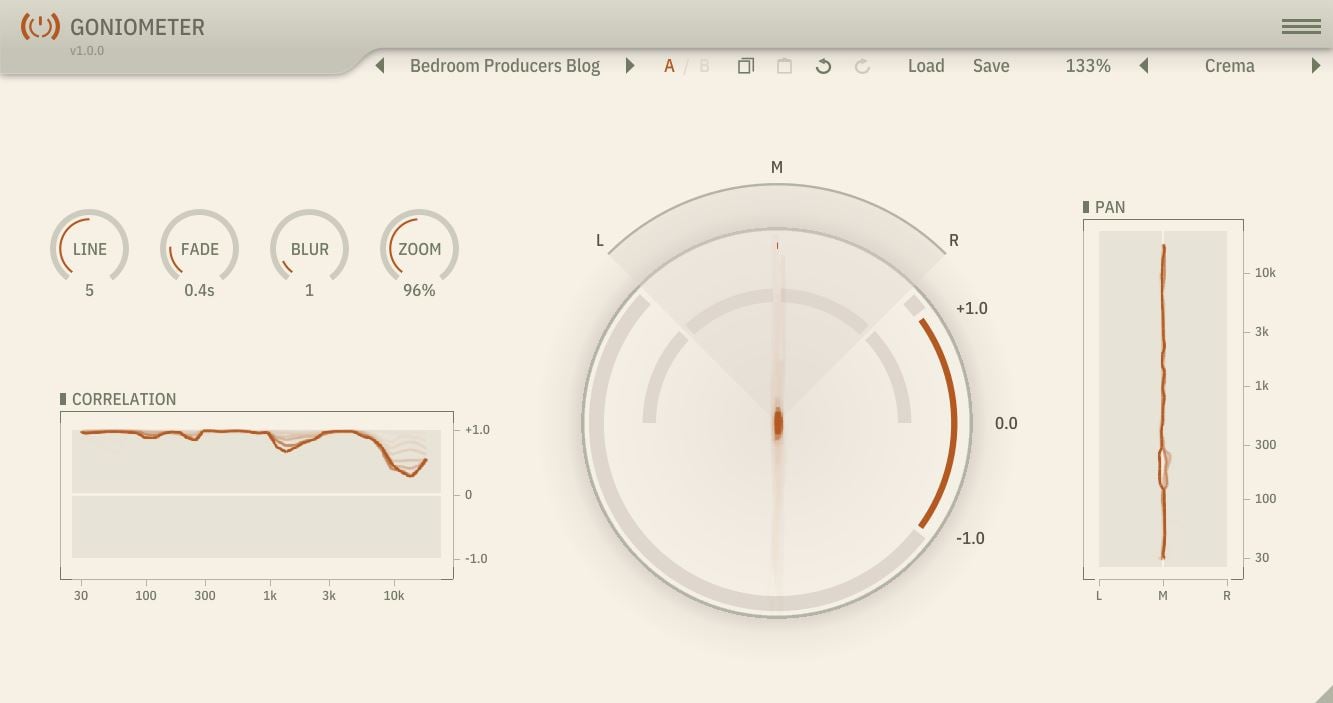Click the undo icon

pos(823,66)
